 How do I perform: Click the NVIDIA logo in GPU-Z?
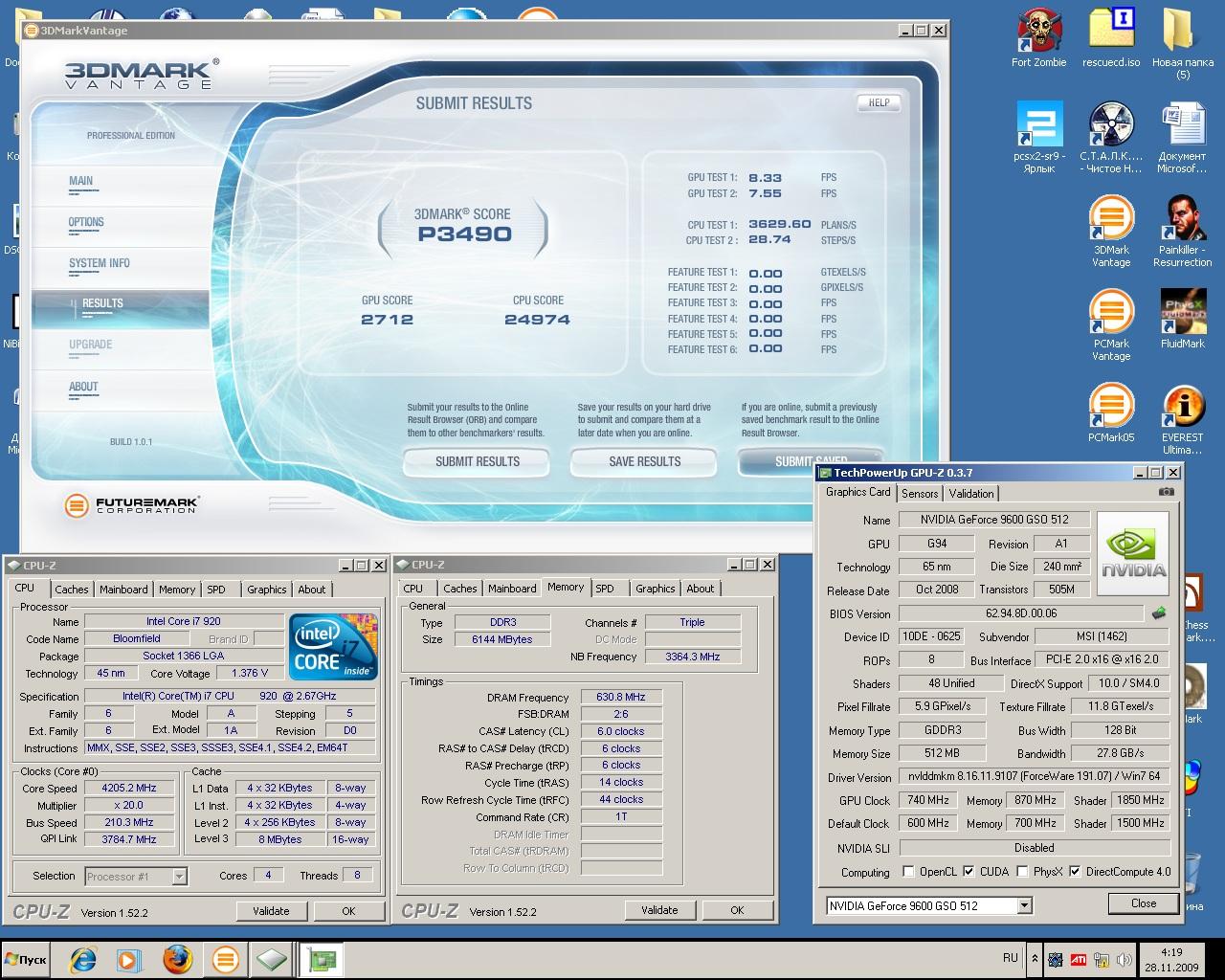coord(1132,554)
